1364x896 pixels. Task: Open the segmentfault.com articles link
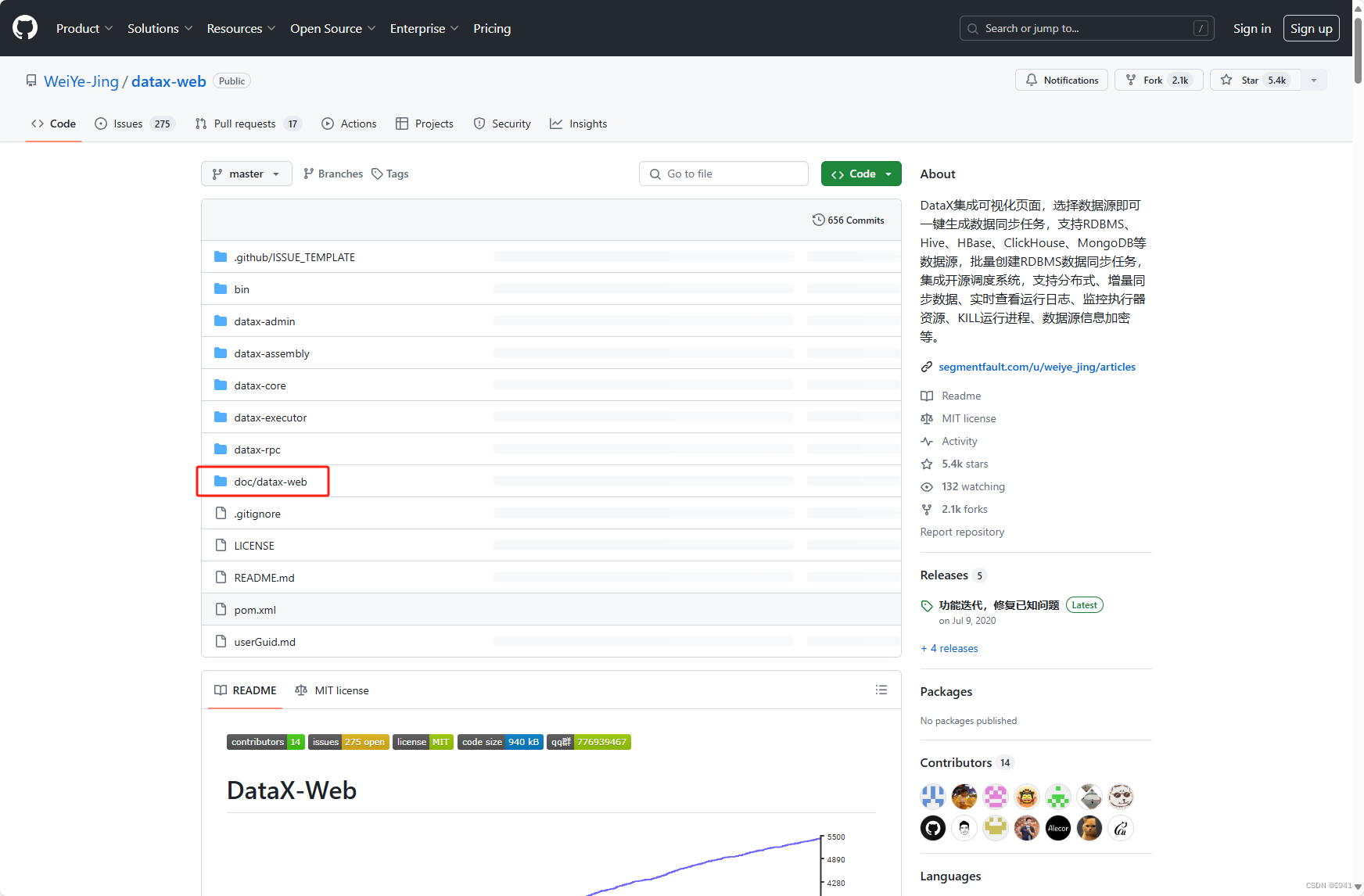1036,367
